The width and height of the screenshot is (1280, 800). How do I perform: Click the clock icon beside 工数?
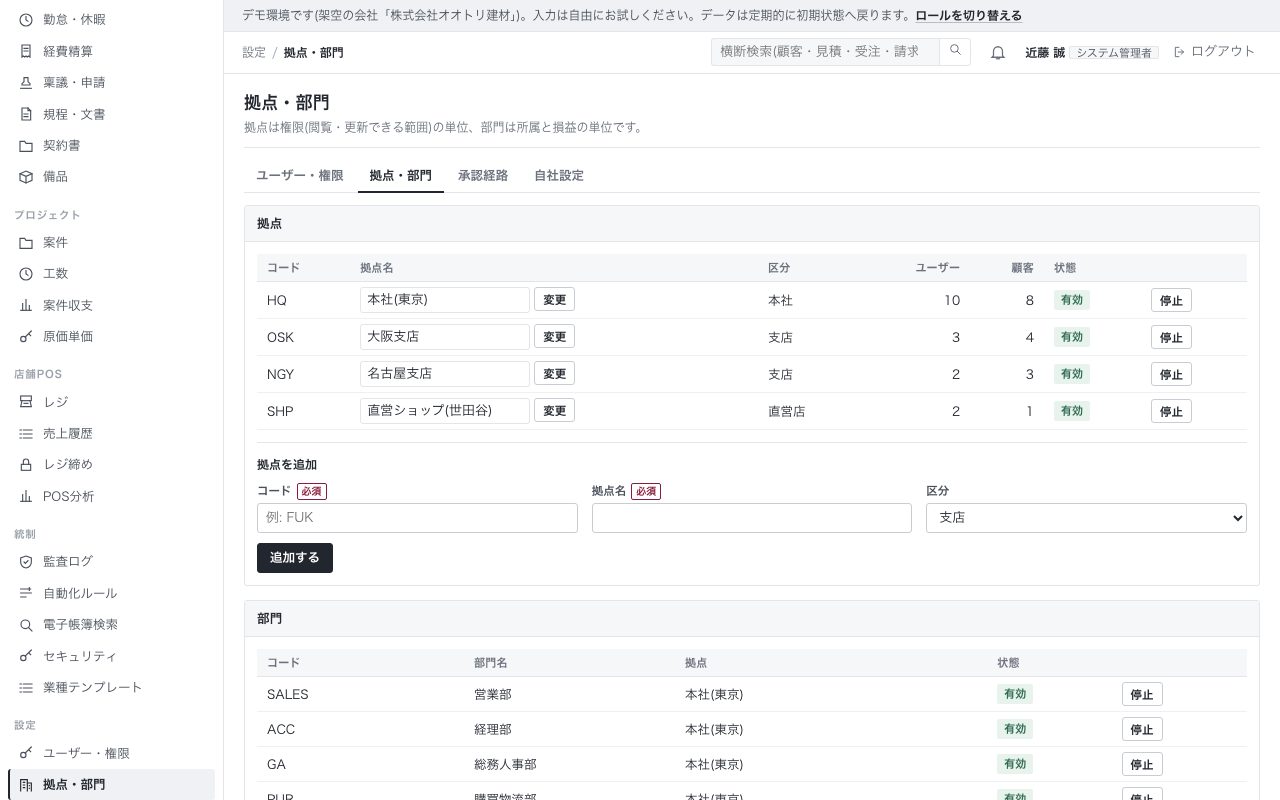click(x=26, y=273)
